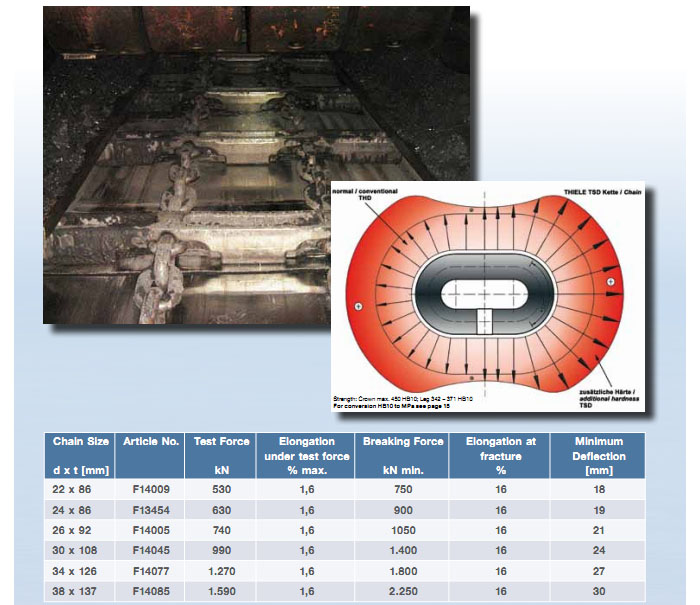The image size is (700, 605).
Task: Click the 'Elongation at fracture' header
Action: click(x=500, y=455)
